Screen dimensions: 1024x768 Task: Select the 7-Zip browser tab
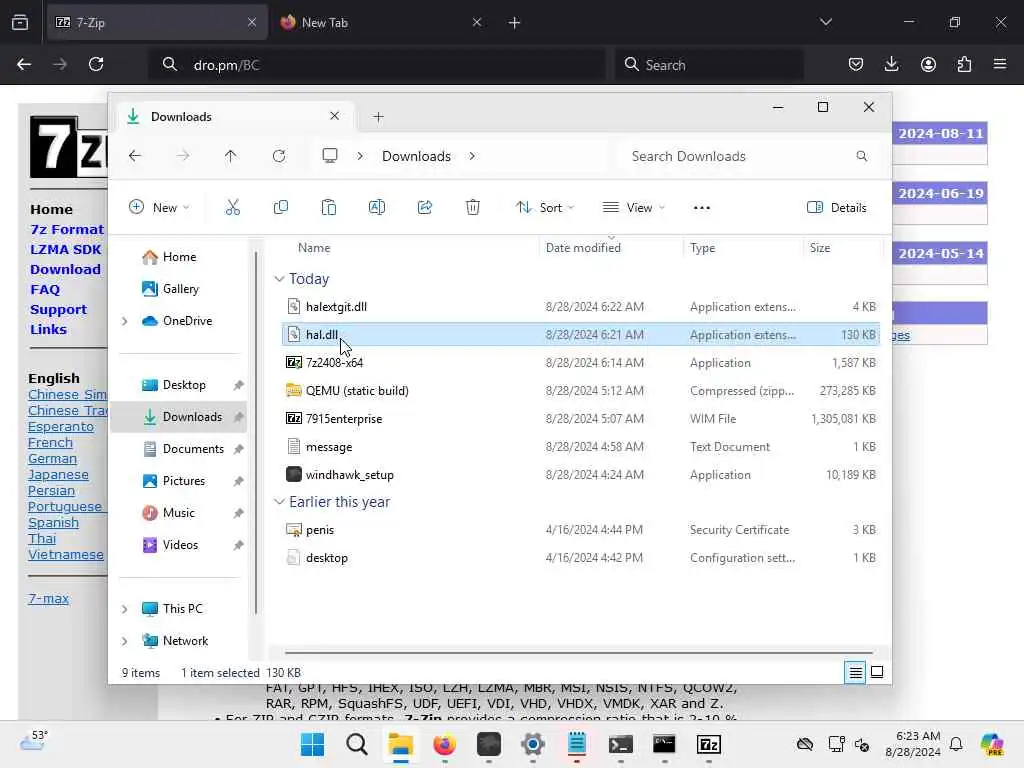[157, 22]
